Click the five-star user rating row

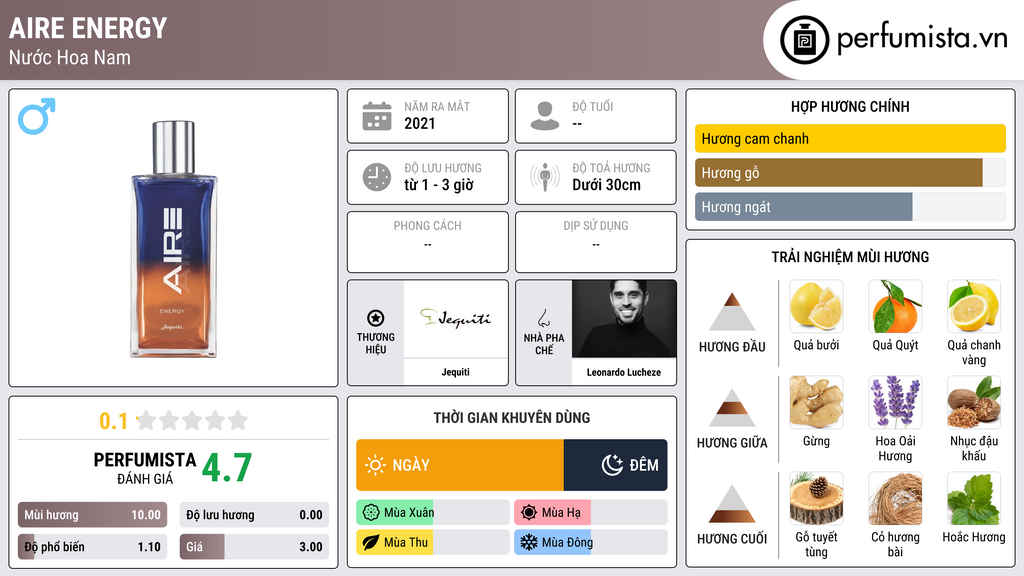pyautogui.click(x=193, y=420)
